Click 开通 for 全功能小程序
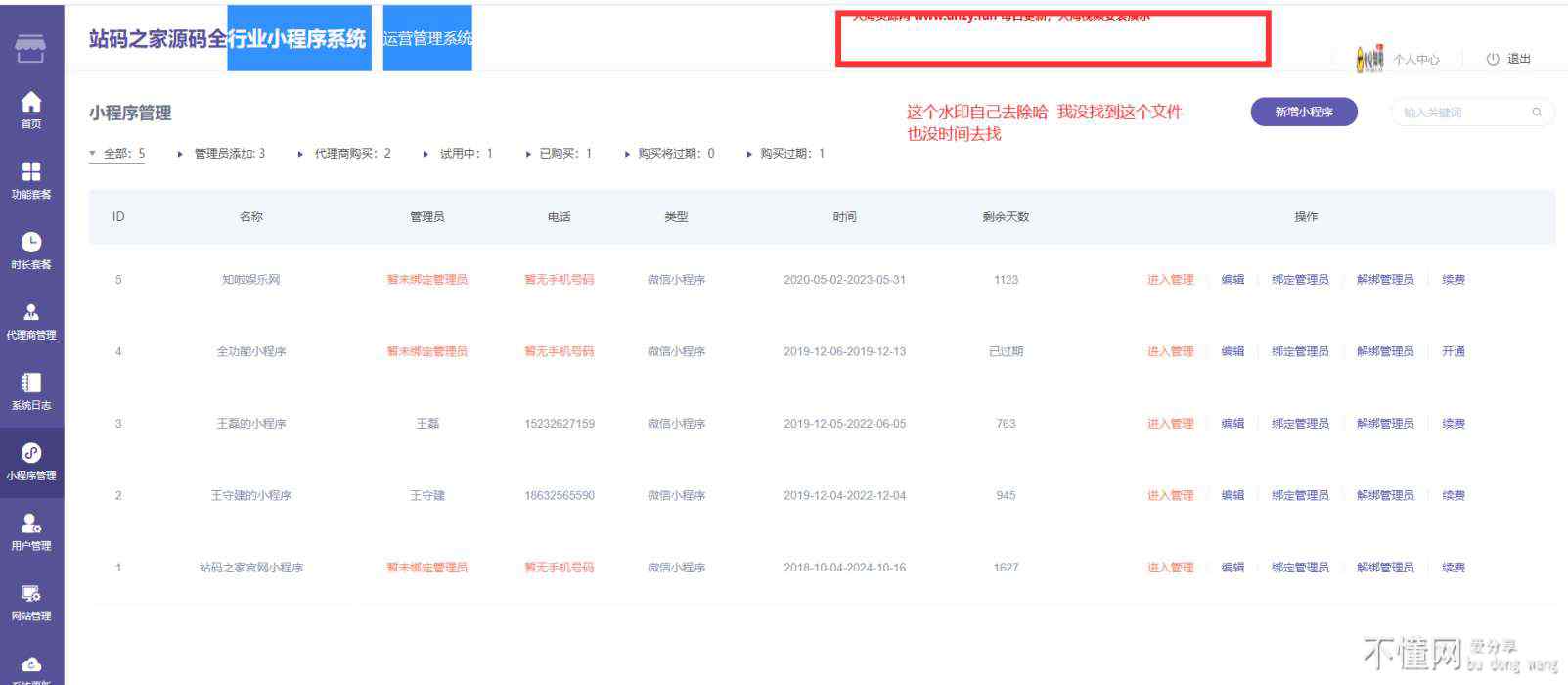This screenshot has height=685, width=1568. pos(1454,351)
